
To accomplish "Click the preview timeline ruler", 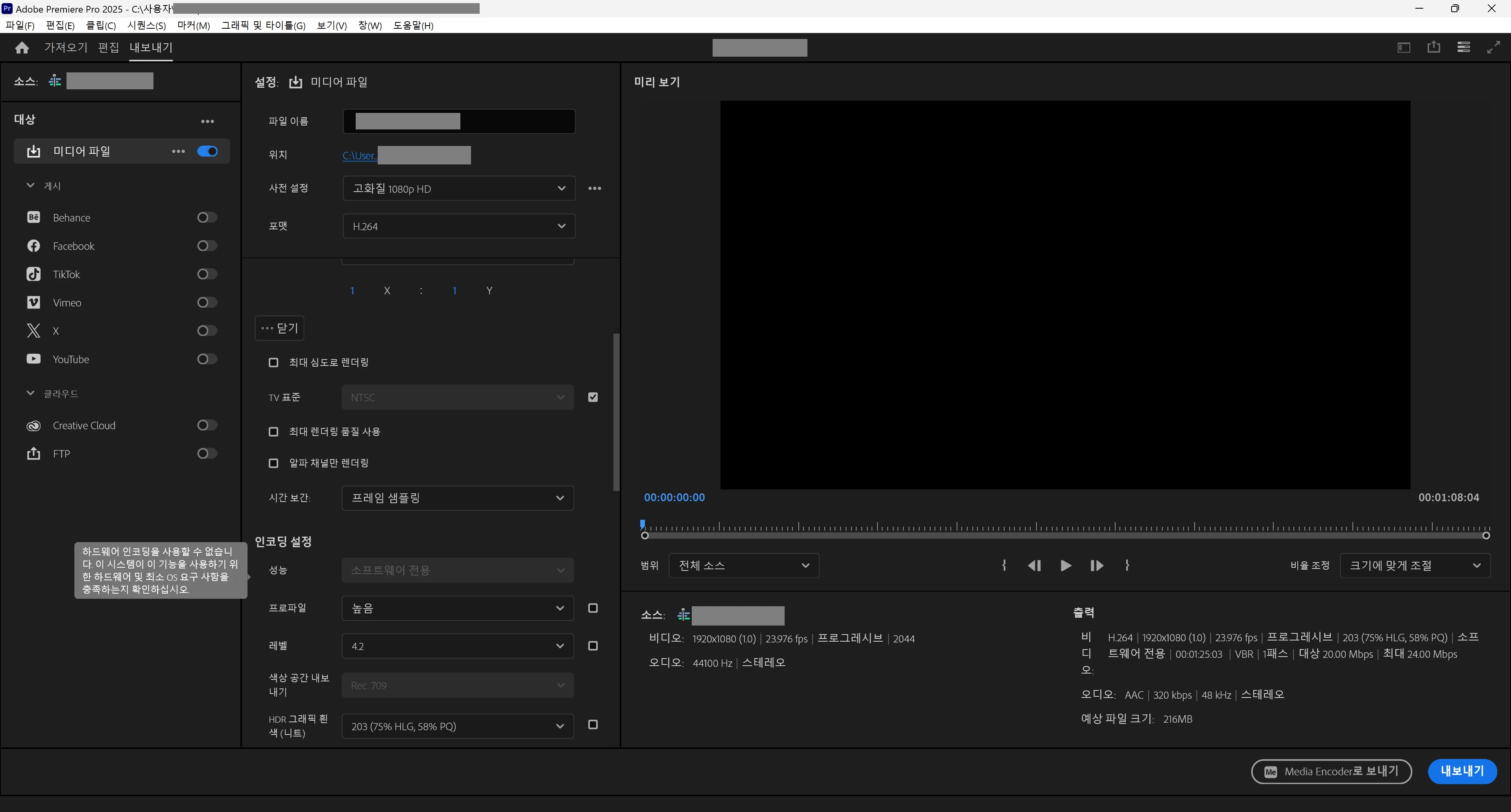I will pos(1064,526).
